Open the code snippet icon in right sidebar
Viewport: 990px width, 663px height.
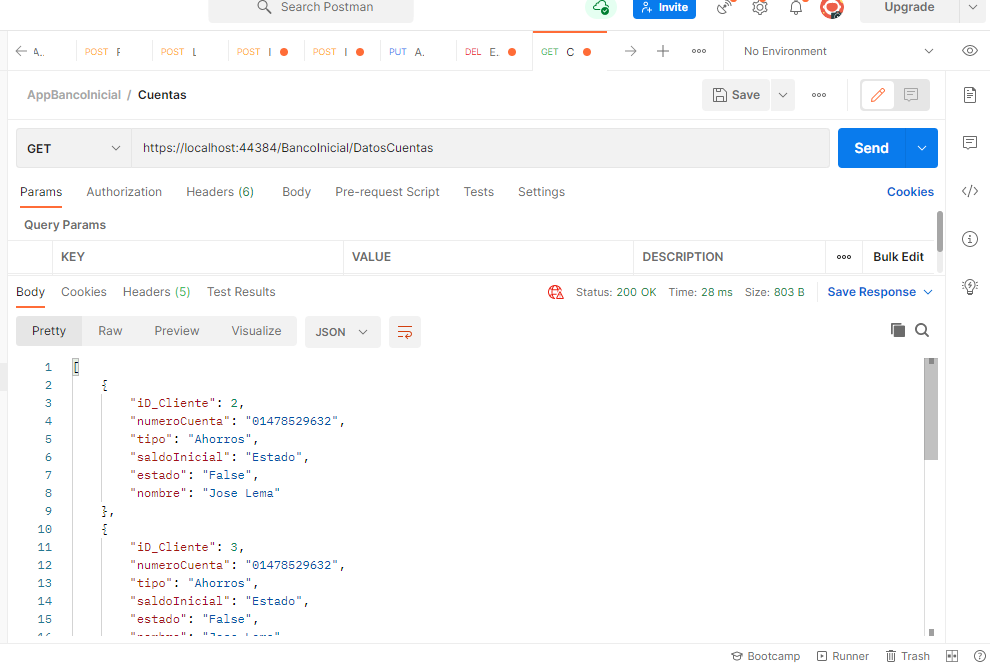970,191
